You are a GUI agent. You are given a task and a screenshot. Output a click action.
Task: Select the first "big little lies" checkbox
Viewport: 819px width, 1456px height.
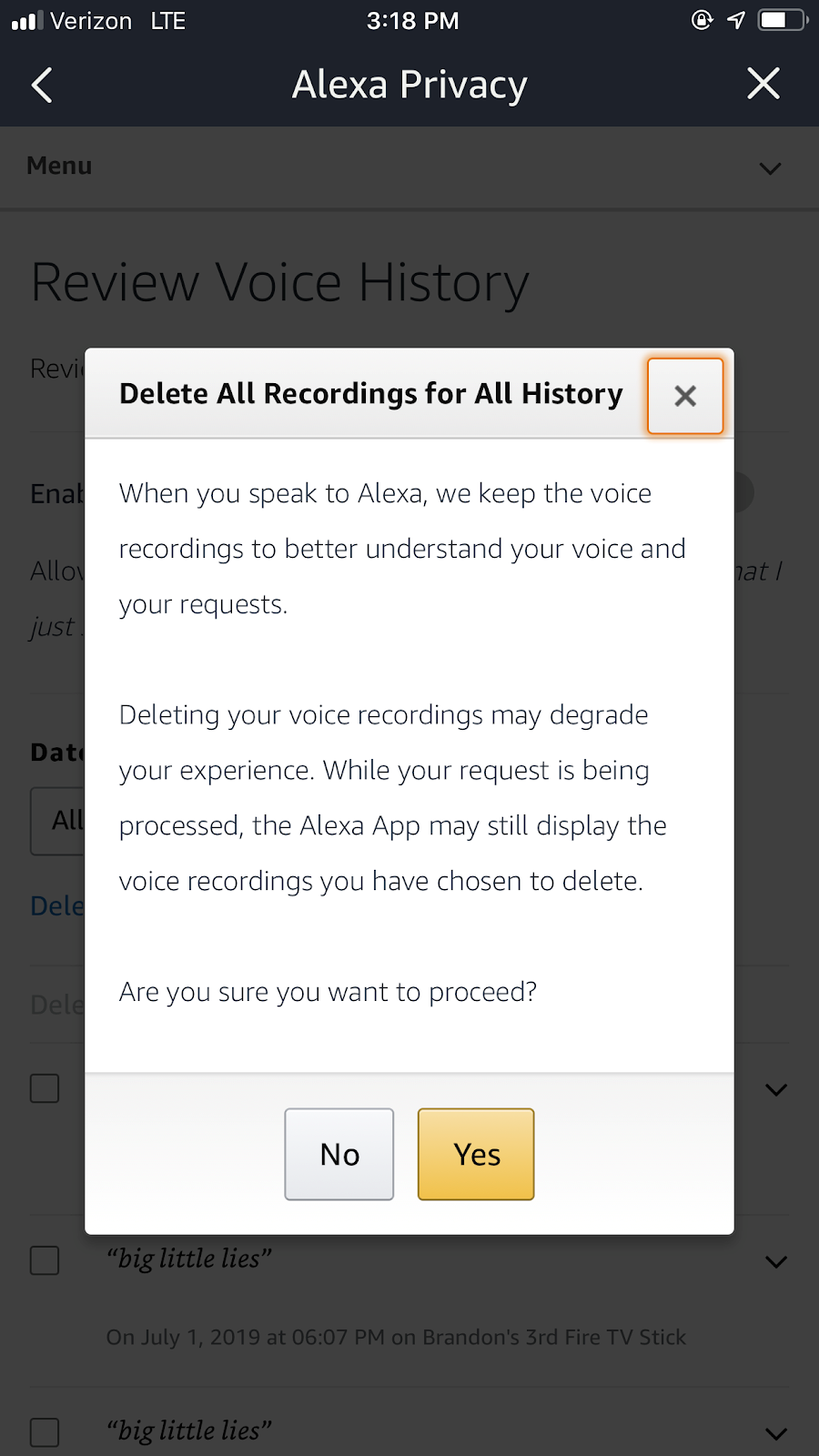[x=45, y=1260]
